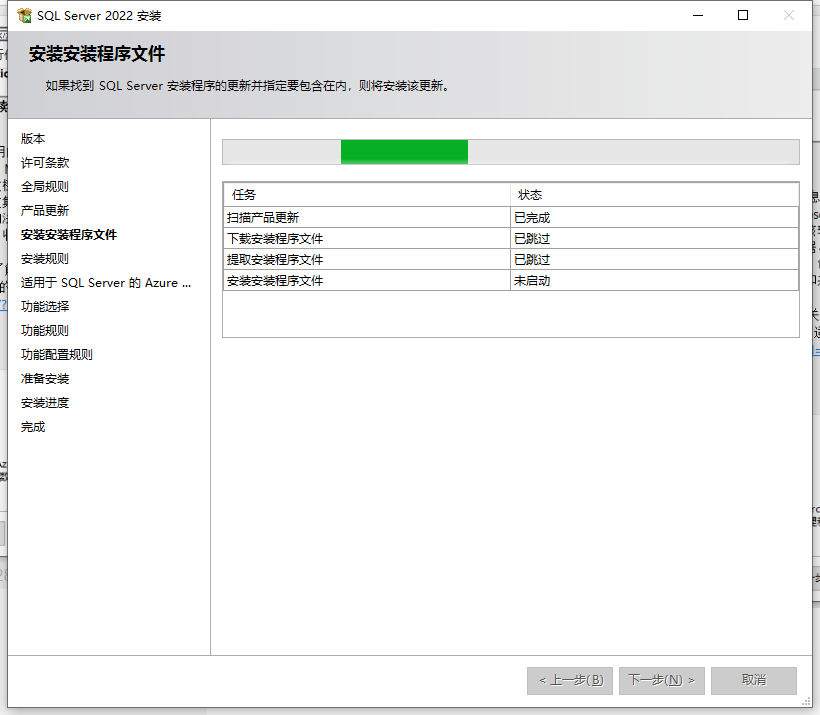Image resolution: width=820 pixels, height=715 pixels.
Task: Click the 取消 cancel button
Action: point(754,680)
